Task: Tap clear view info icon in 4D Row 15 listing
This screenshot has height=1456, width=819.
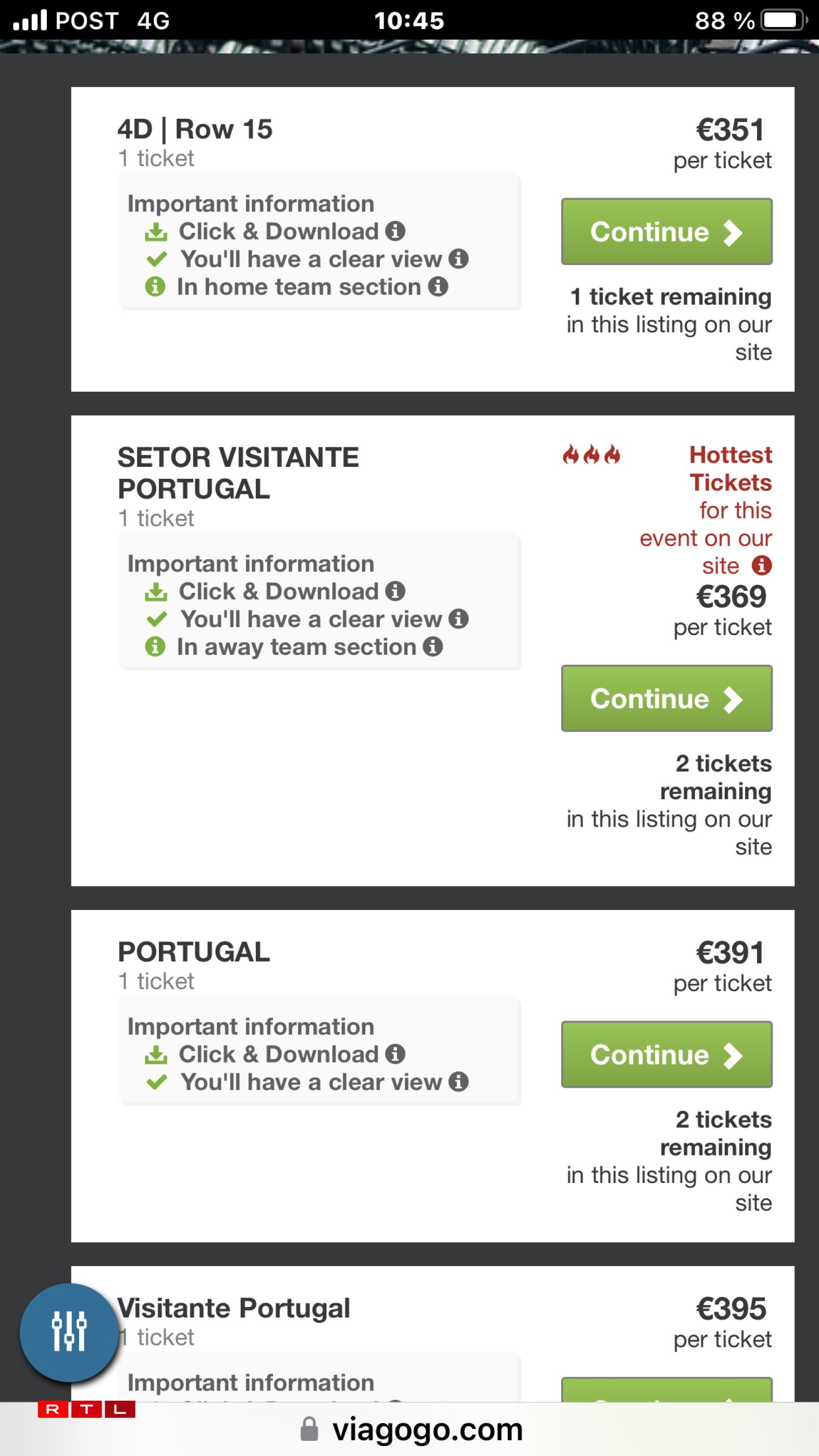Action: pos(458,259)
